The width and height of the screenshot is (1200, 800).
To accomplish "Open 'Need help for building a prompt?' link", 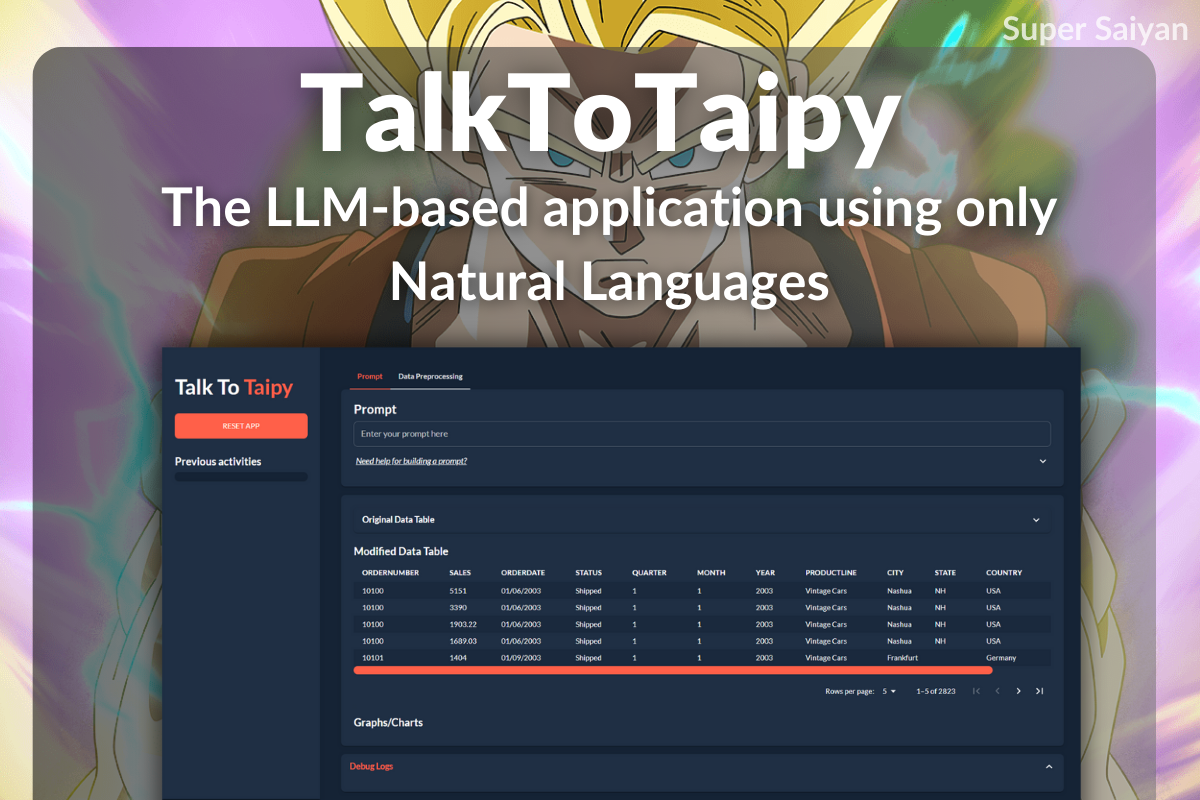I will point(411,461).
